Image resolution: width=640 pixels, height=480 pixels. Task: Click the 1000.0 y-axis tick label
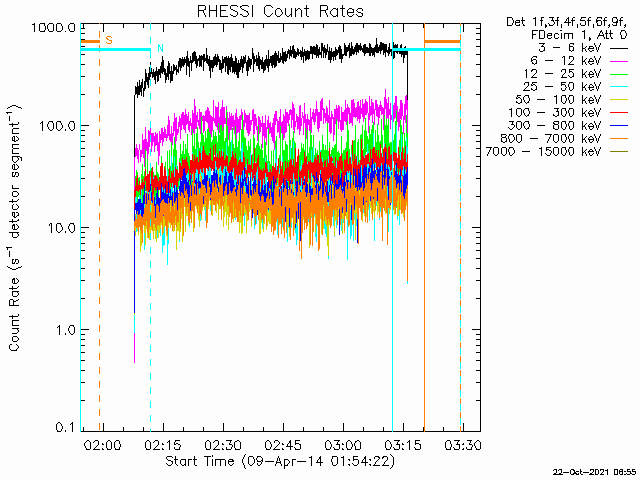point(54,28)
